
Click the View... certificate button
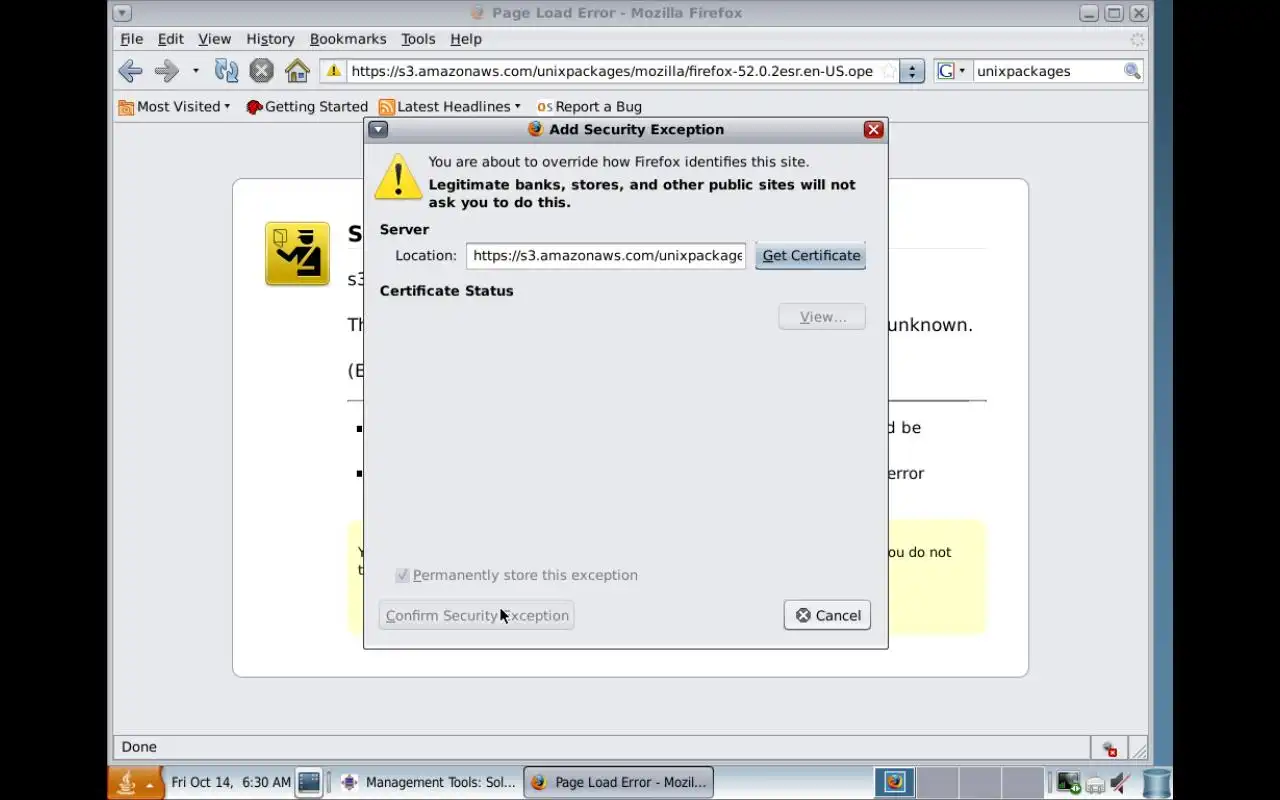point(822,317)
